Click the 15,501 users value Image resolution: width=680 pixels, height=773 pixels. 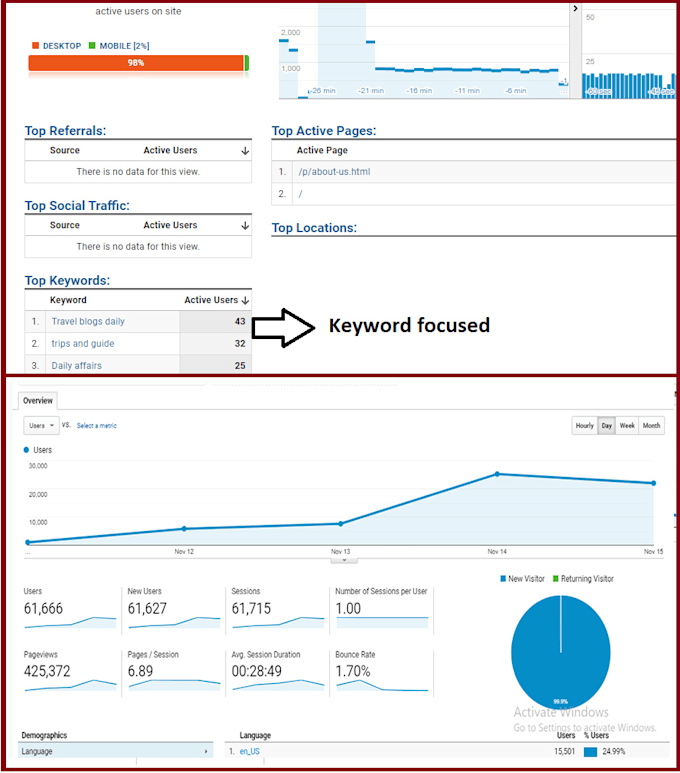tap(564, 751)
